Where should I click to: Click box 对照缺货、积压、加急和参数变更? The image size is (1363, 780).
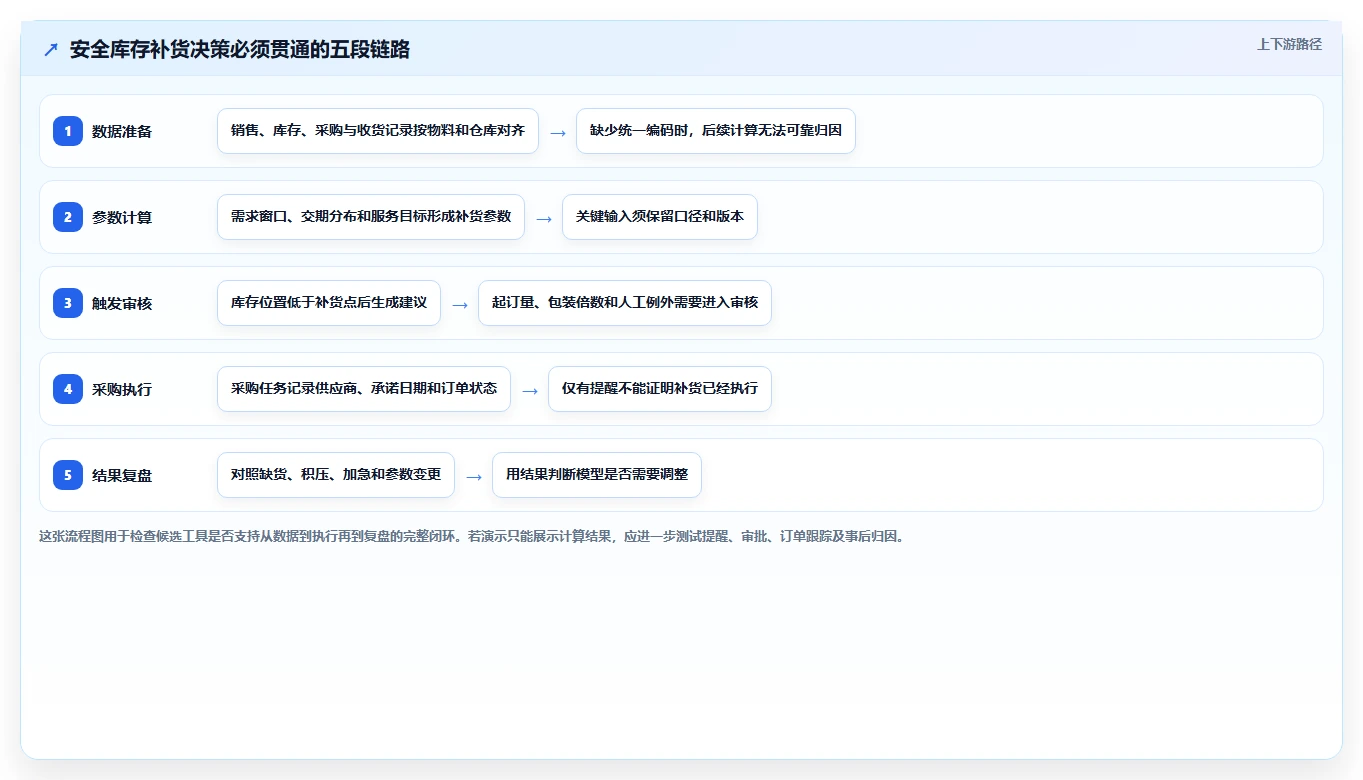(336, 475)
